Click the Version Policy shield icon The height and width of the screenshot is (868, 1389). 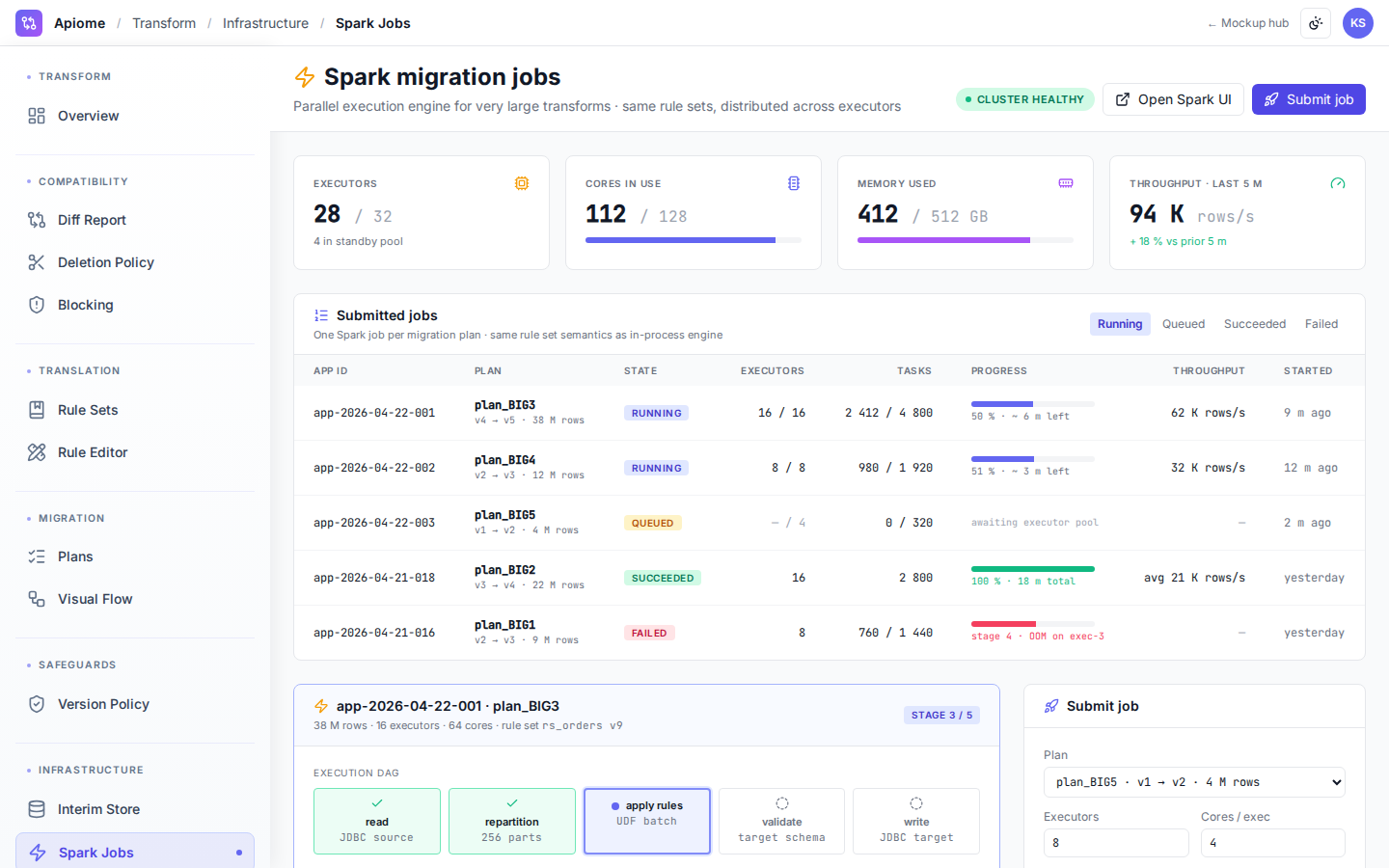tap(37, 704)
